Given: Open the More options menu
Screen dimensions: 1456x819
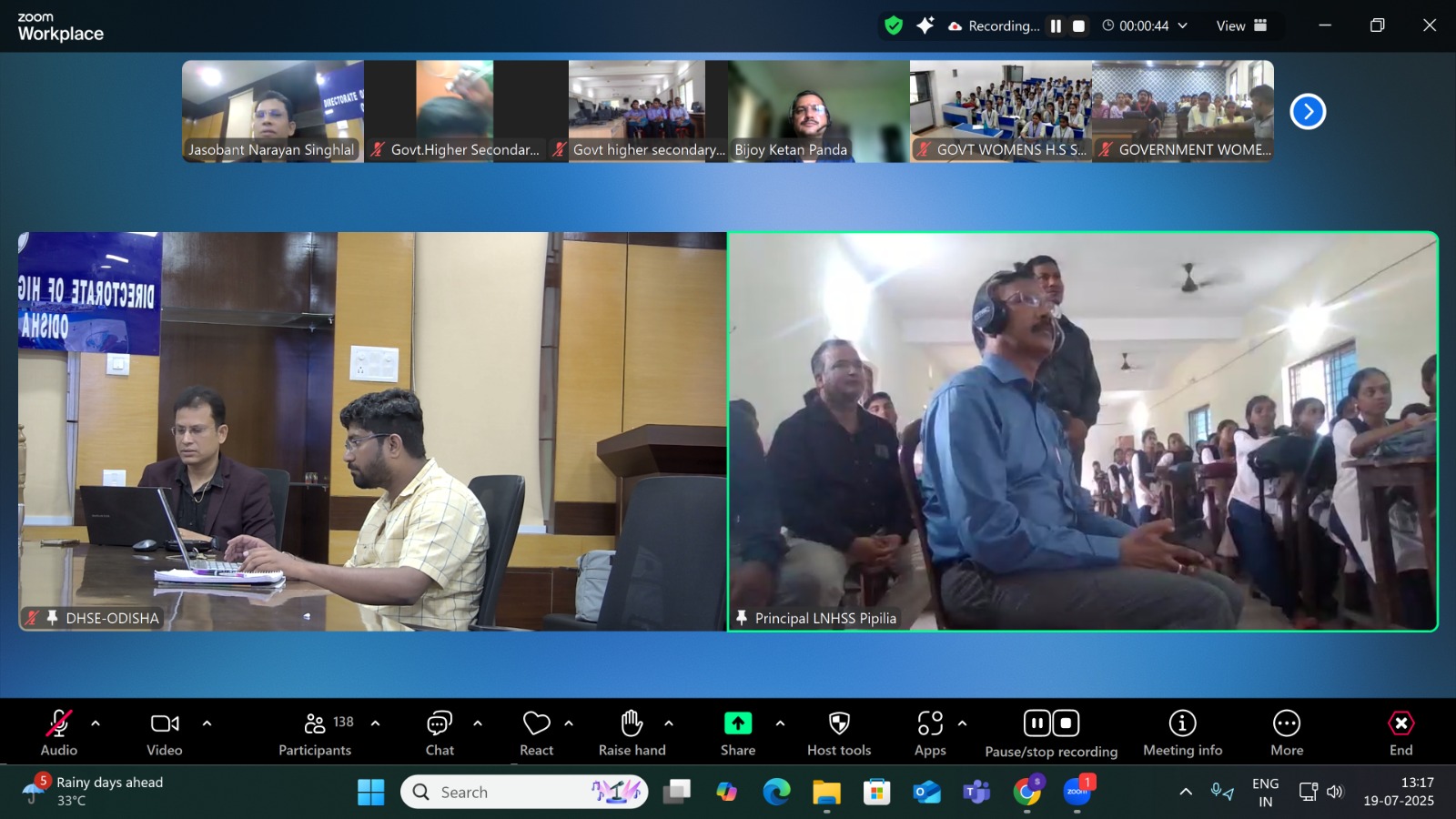Looking at the screenshot, I should 1287,733.
